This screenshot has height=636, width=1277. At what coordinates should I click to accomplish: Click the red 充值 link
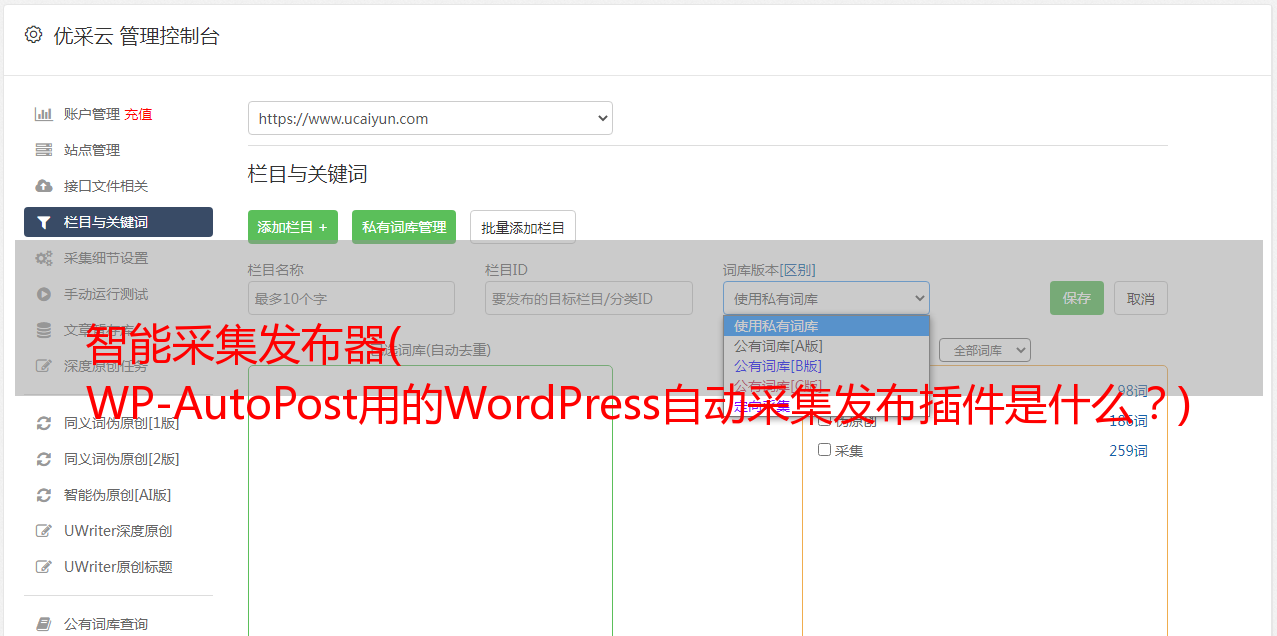click(138, 114)
